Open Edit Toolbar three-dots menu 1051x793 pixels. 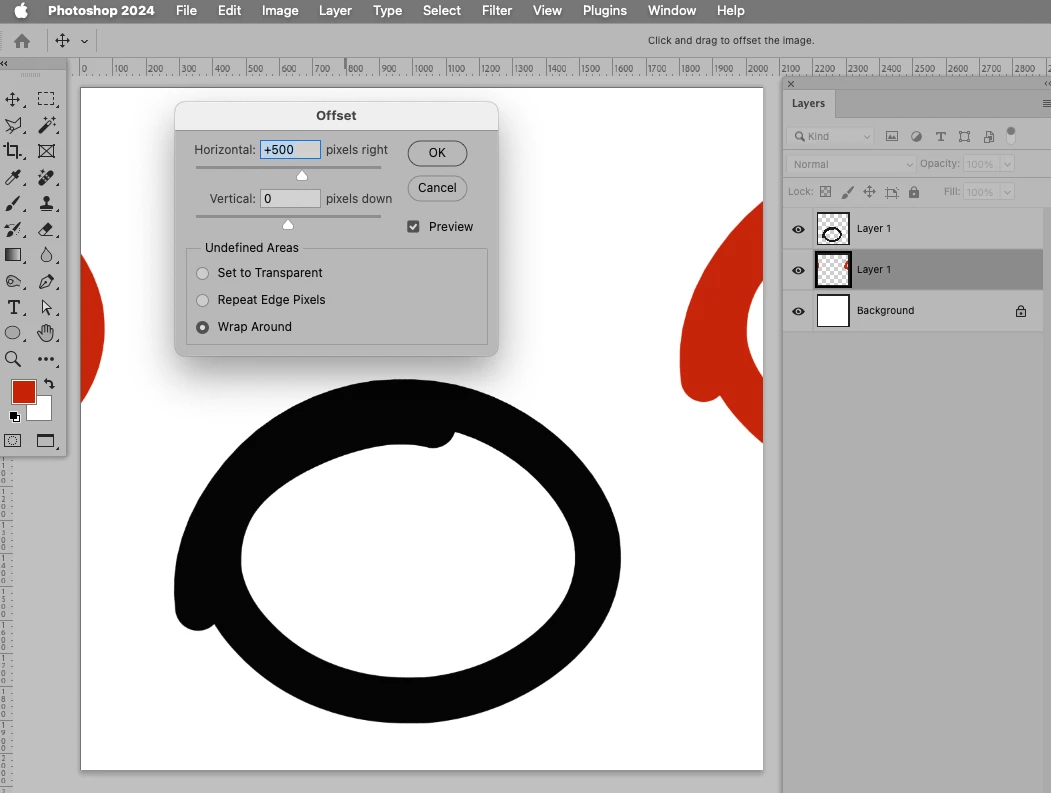[46, 359]
